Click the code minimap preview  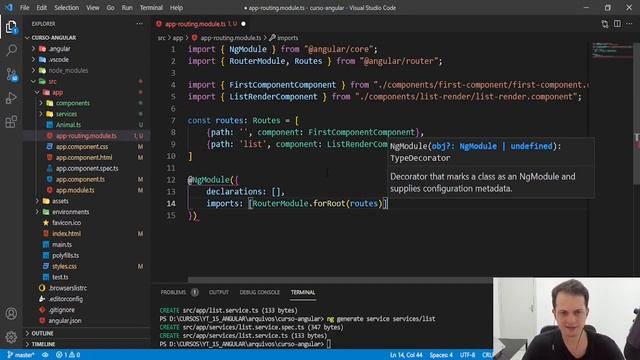click(611, 50)
